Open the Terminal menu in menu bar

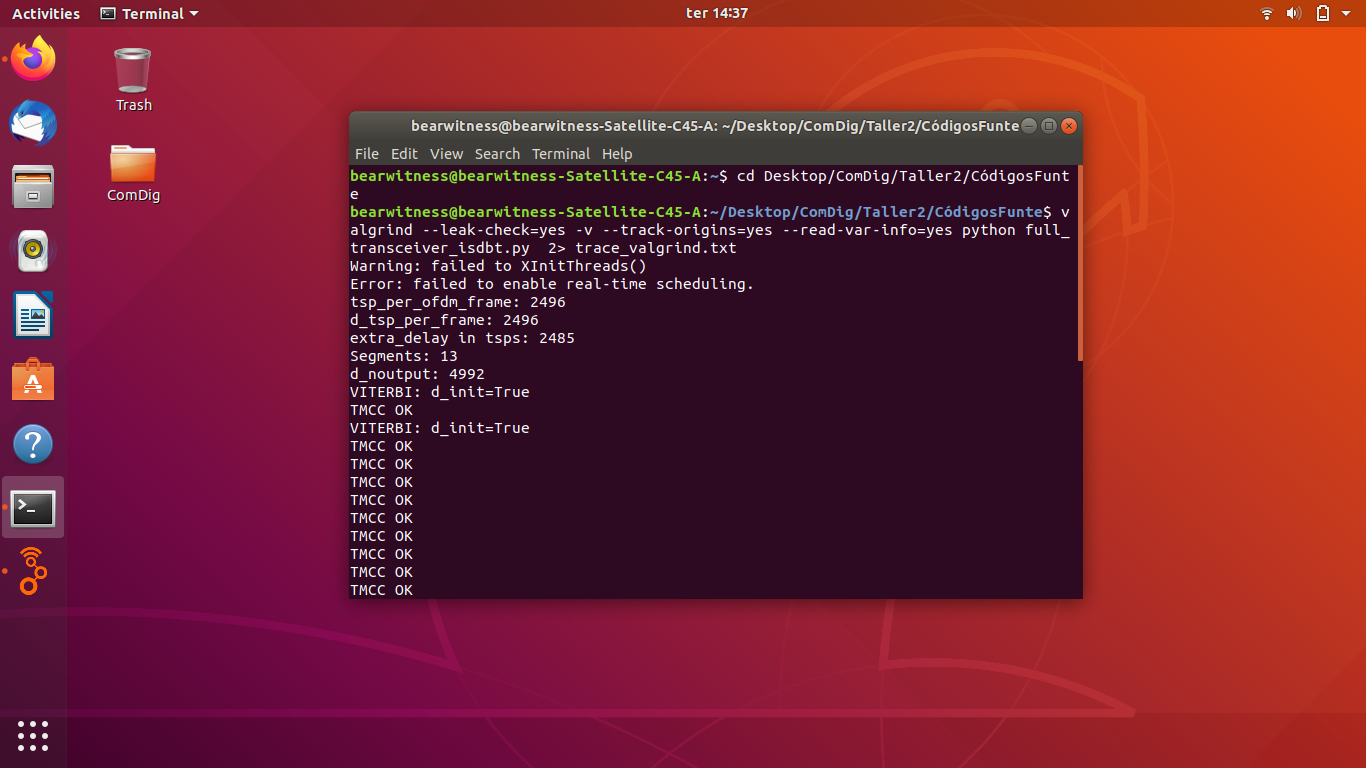[x=561, y=154]
